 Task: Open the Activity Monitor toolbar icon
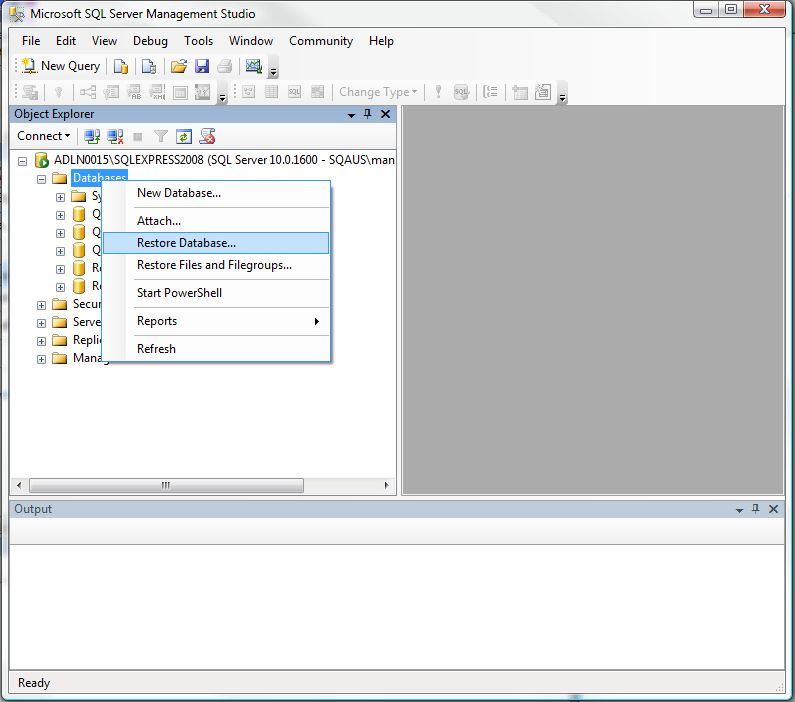click(254, 67)
